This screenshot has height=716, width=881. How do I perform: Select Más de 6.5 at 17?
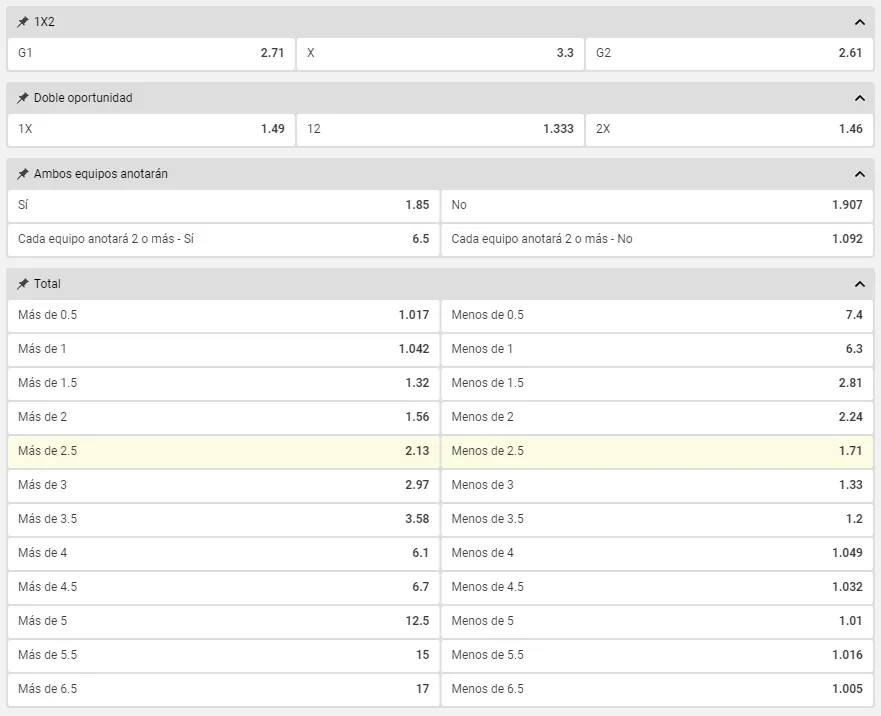point(223,689)
